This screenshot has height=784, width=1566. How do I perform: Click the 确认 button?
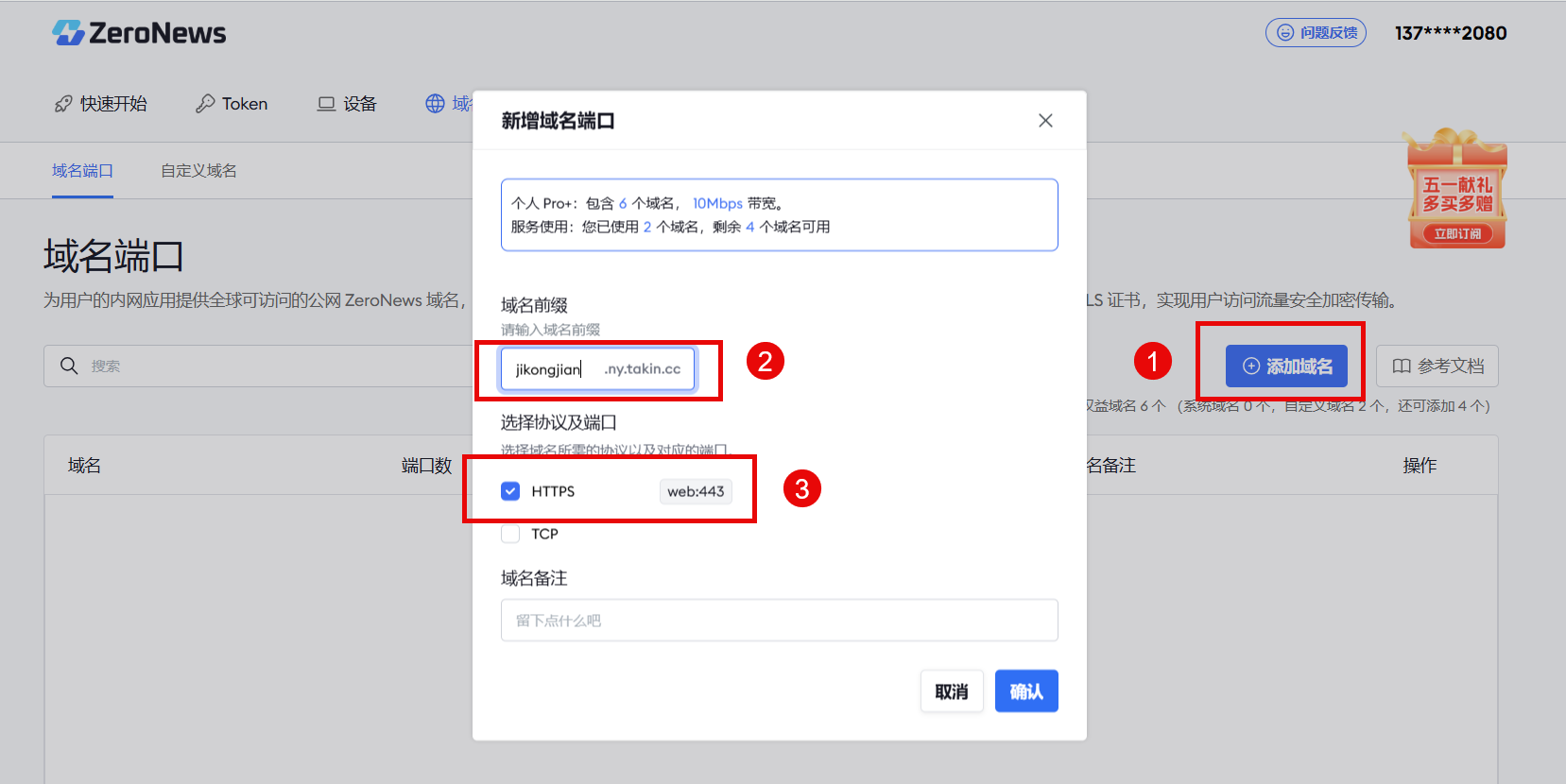tap(1026, 691)
